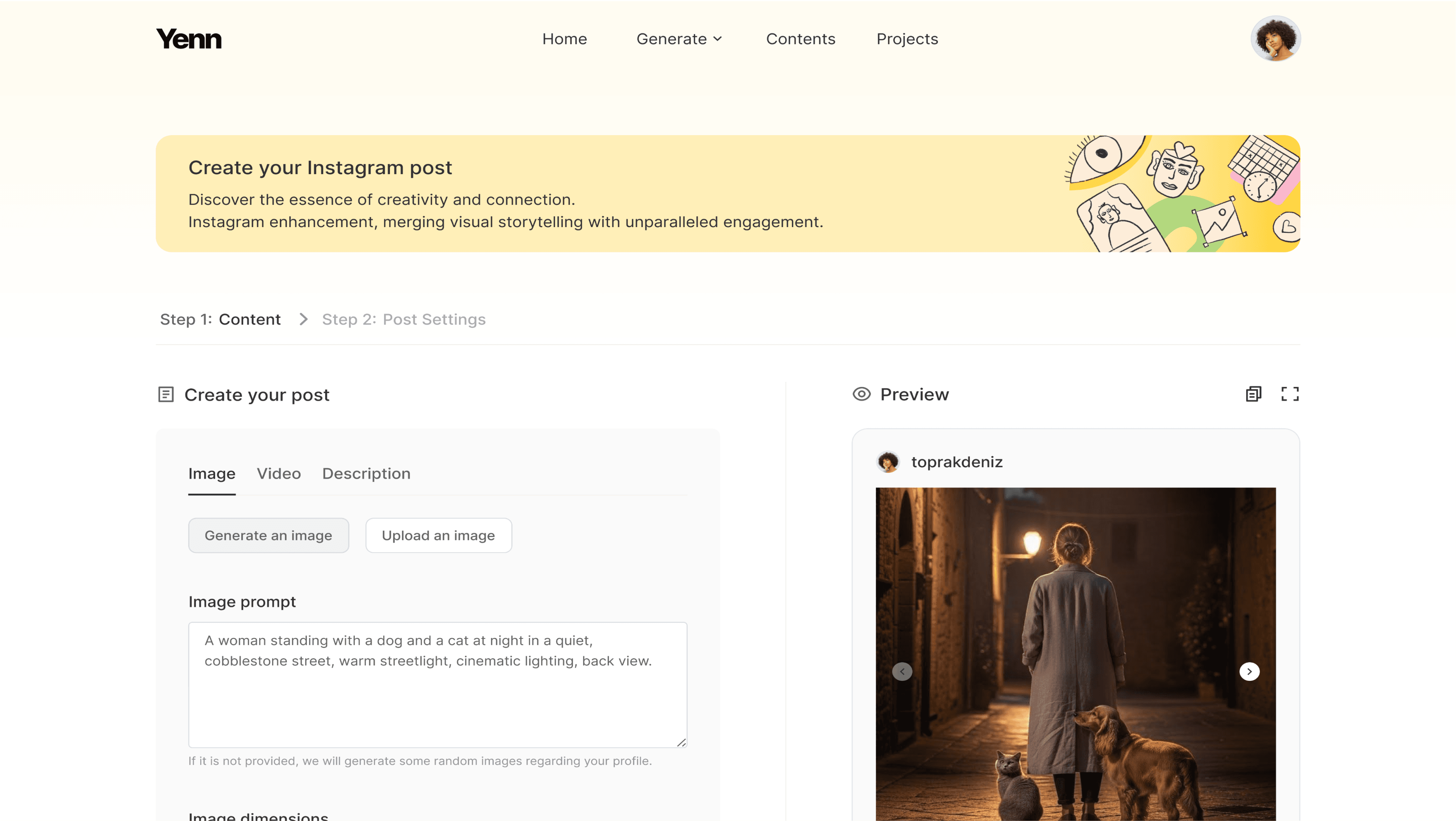Click the chevron between Step 1 and Step 2
The height and width of the screenshot is (821, 1456).
(x=304, y=319)
